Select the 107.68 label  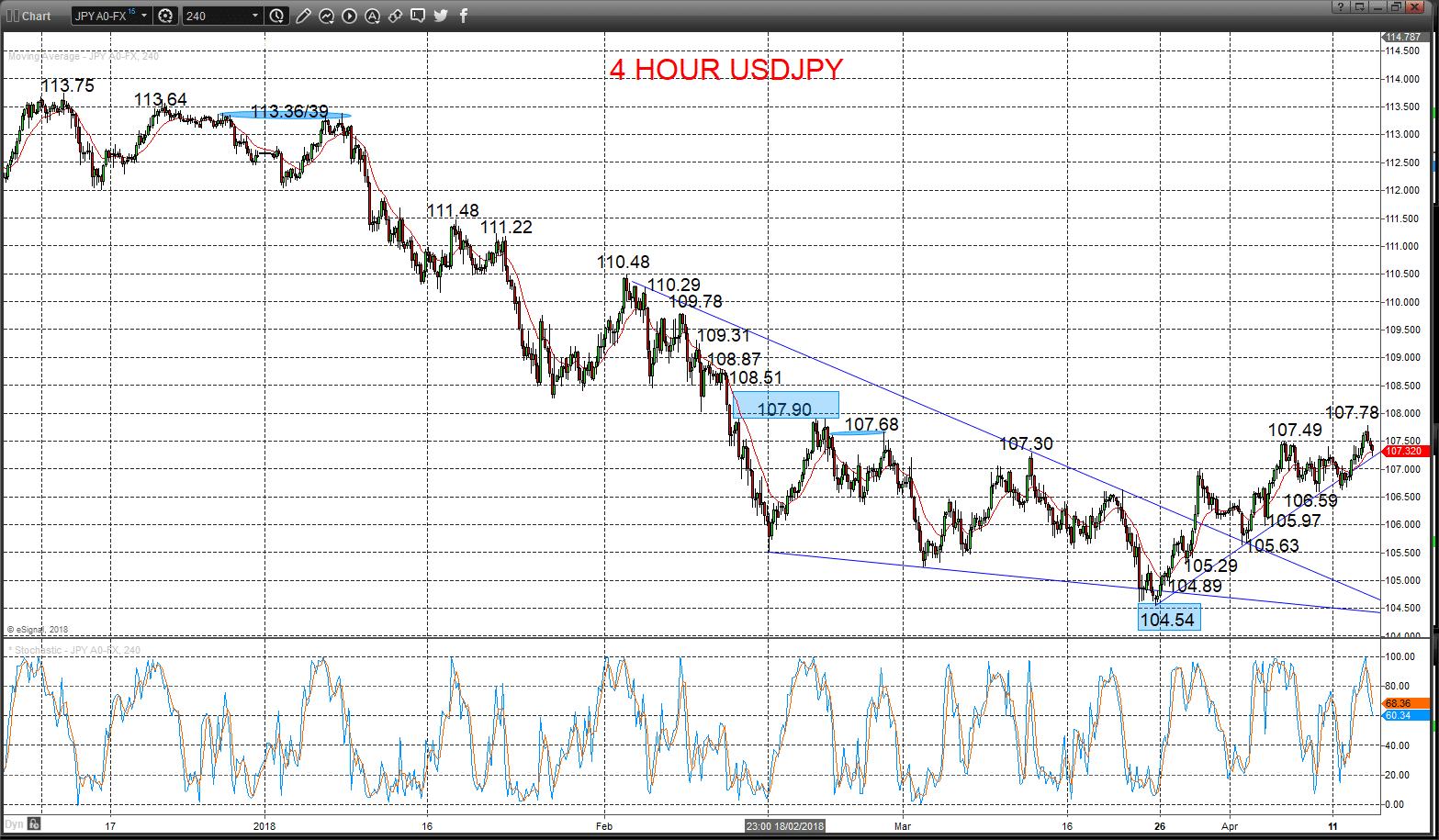(871, 424)
